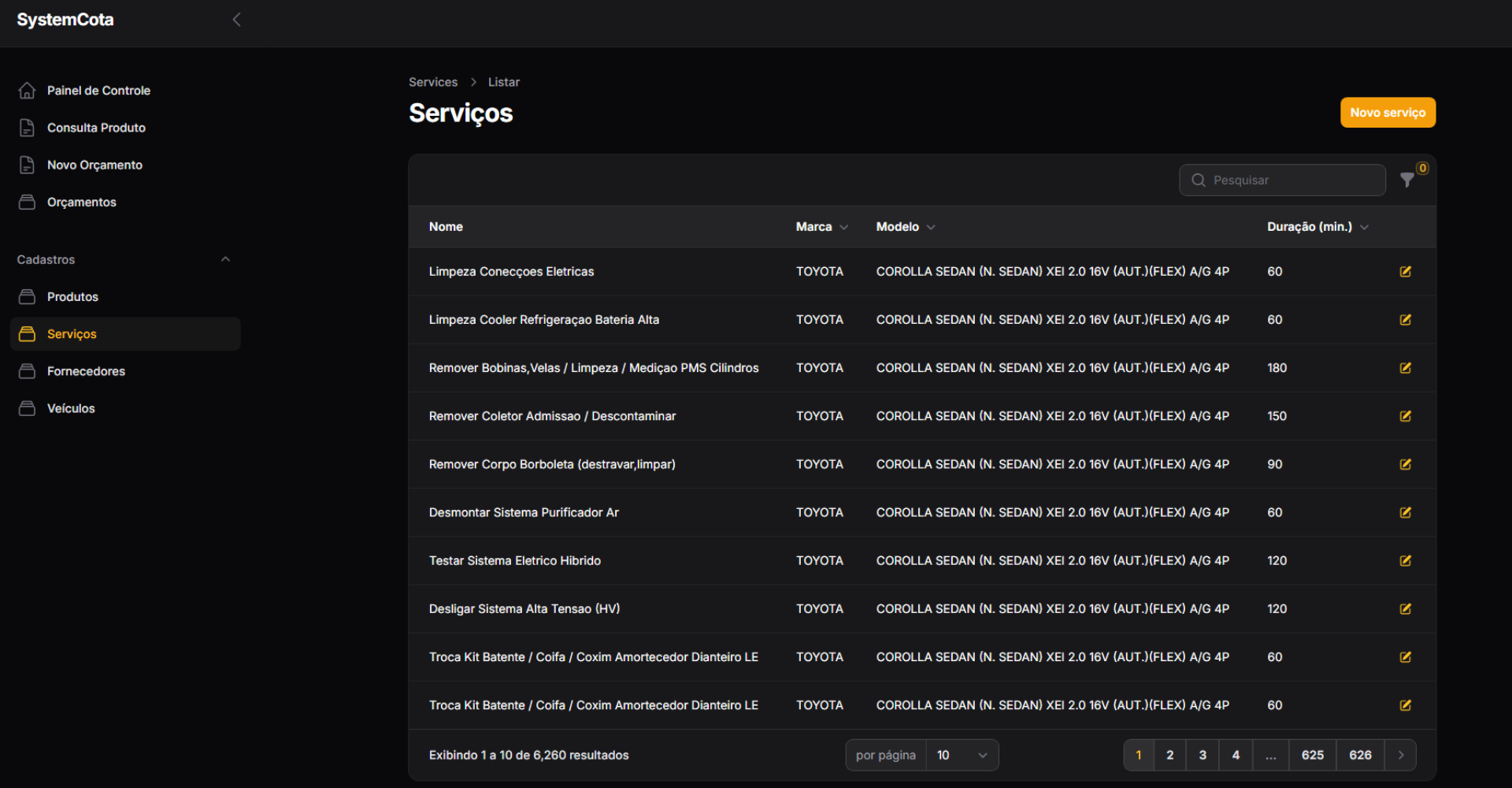Screen dimensions: 1512x788
Task: Click the Serviços sidebar icon
Action: [x=27, y=334]
